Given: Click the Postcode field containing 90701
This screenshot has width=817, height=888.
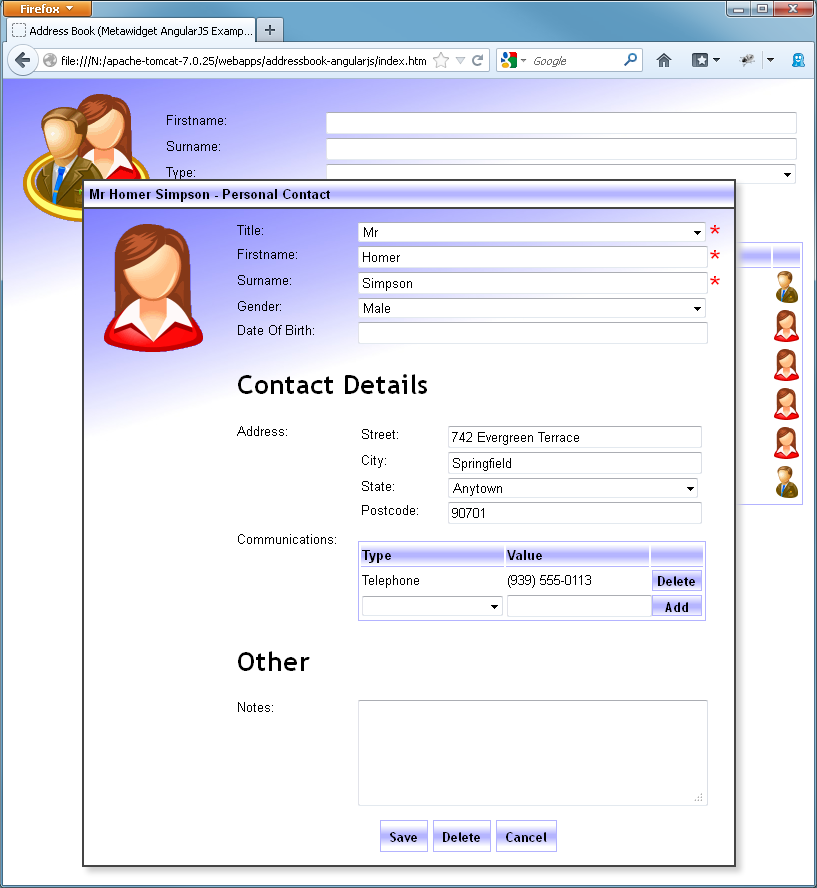Looking at the screenshot, I should [575, 513].
